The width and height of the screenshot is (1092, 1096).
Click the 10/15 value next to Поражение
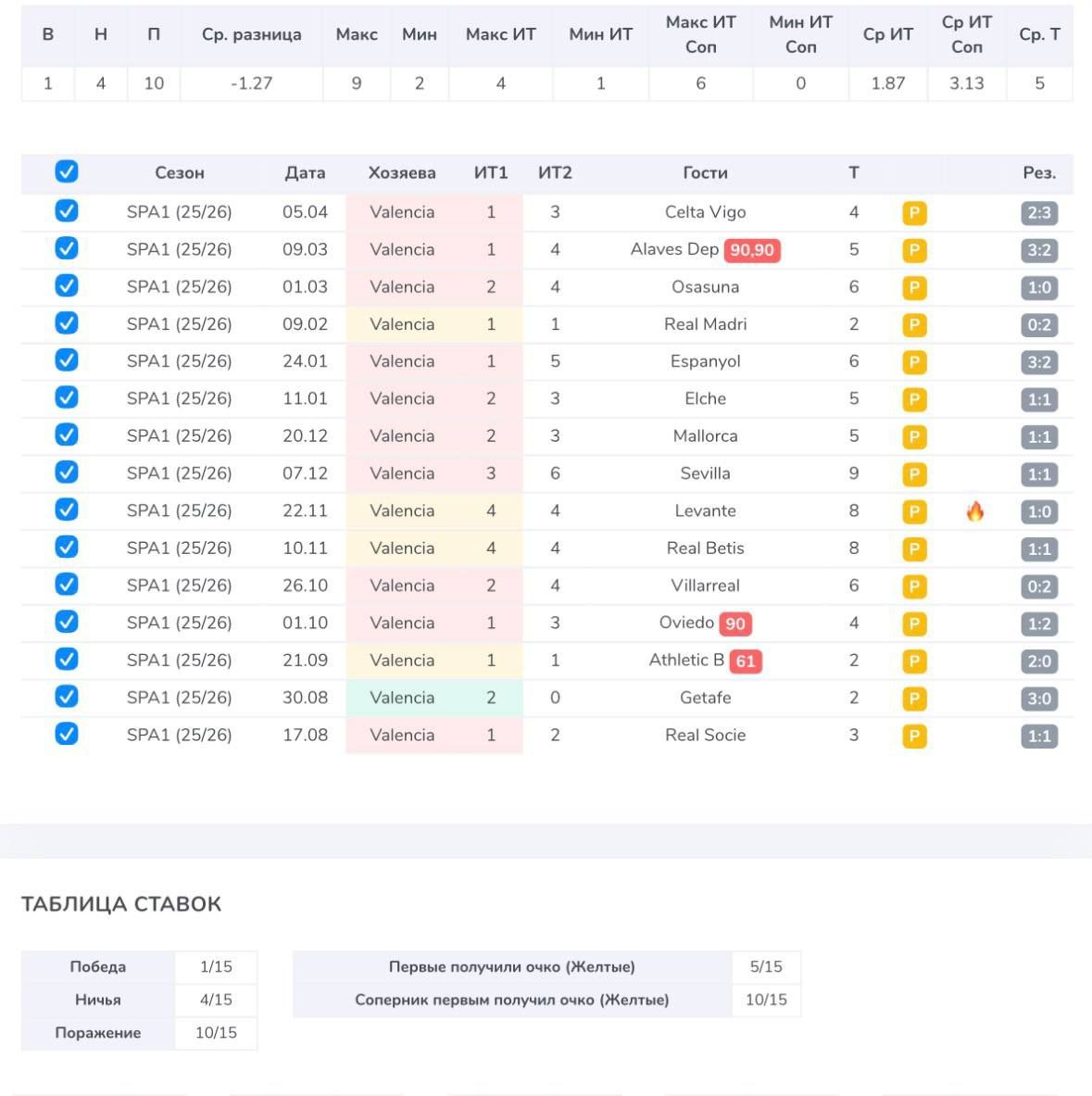point(216,1032)
